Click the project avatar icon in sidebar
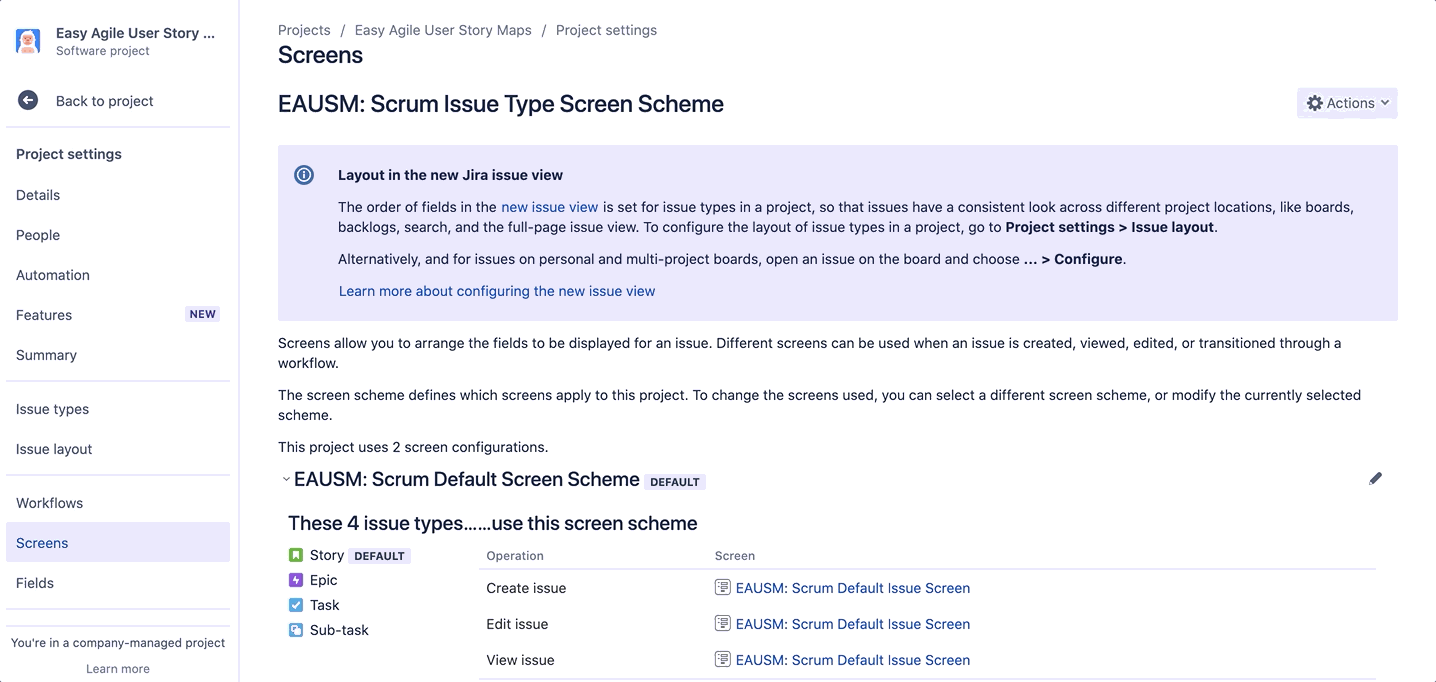Image resolution: width=1436 pixels, height=682 pixels. pyautogui.click(x=28, y=41)
